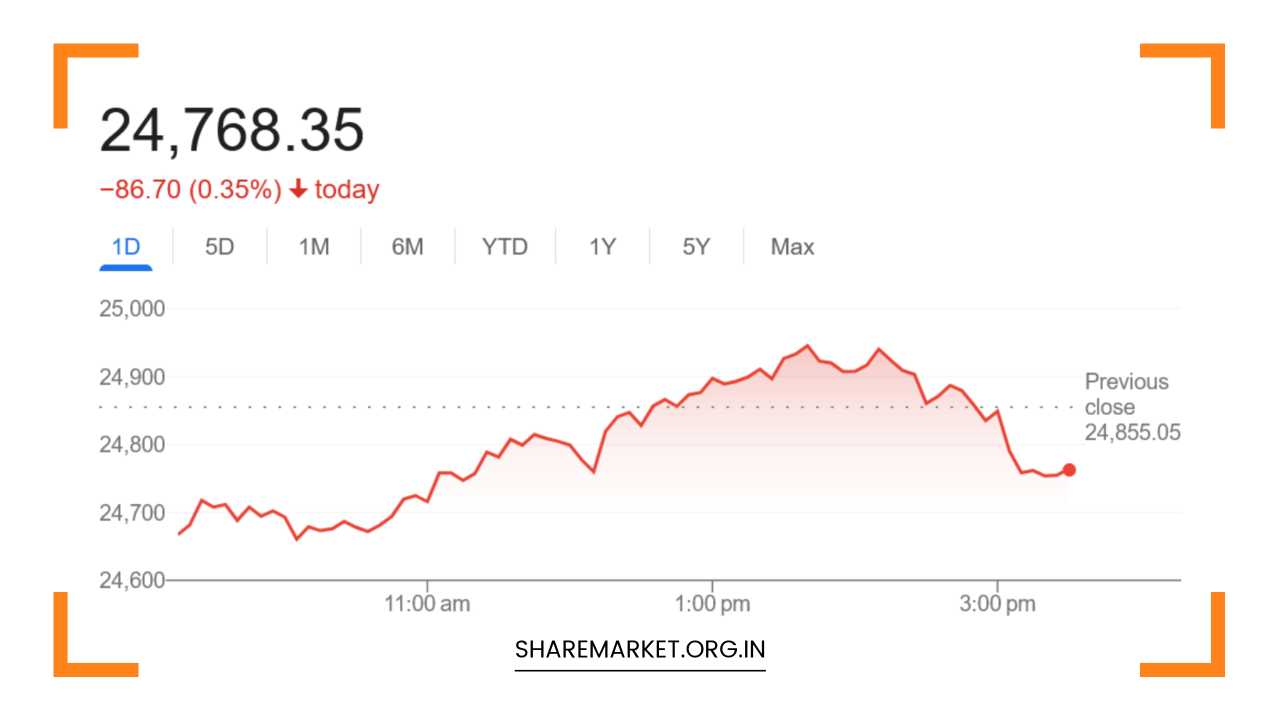Switch to the 5D chart view
The height and width of the screenshot is (720, 1280).
click(219, 246)
